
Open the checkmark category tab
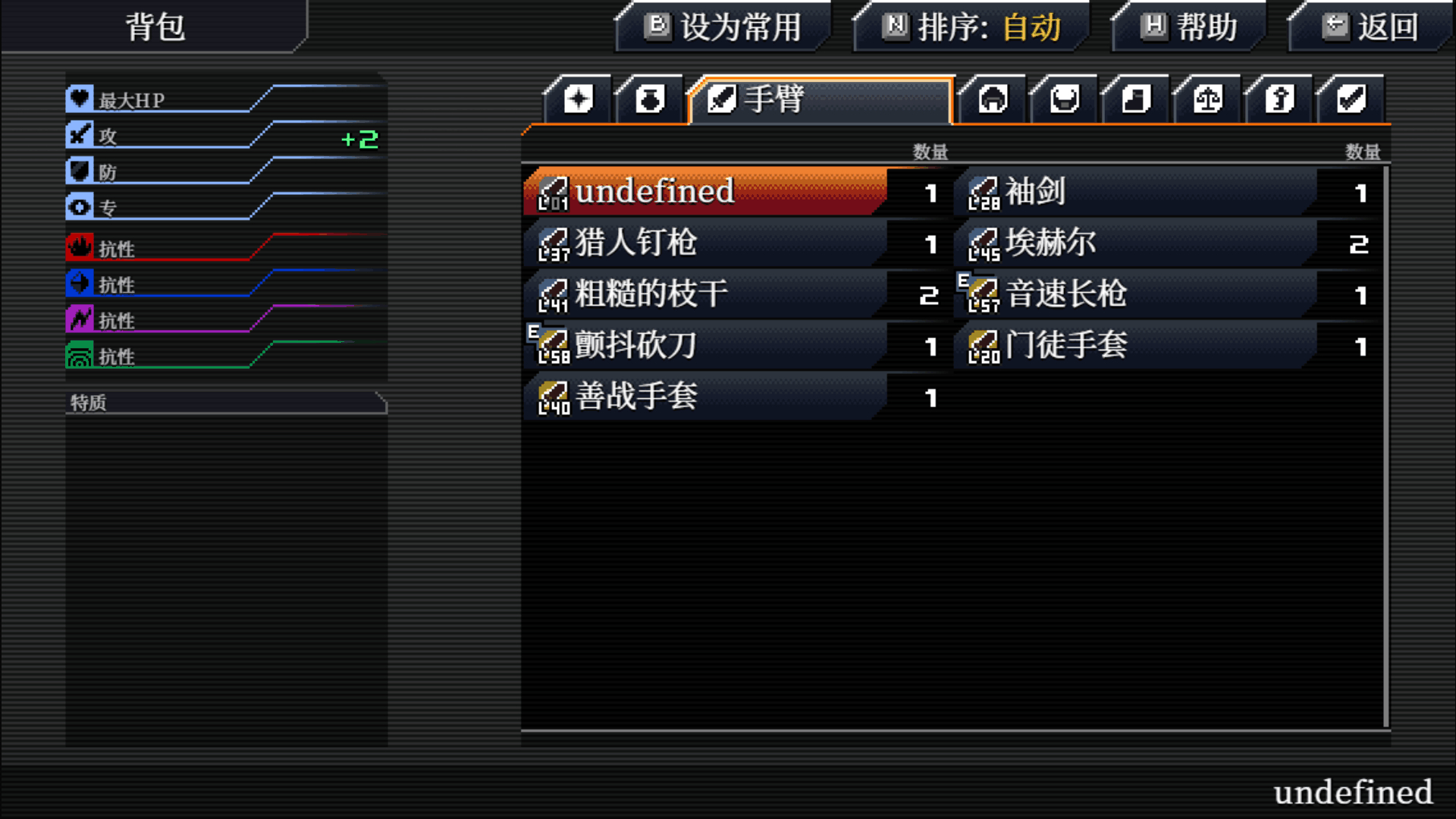click(1351, 99)
